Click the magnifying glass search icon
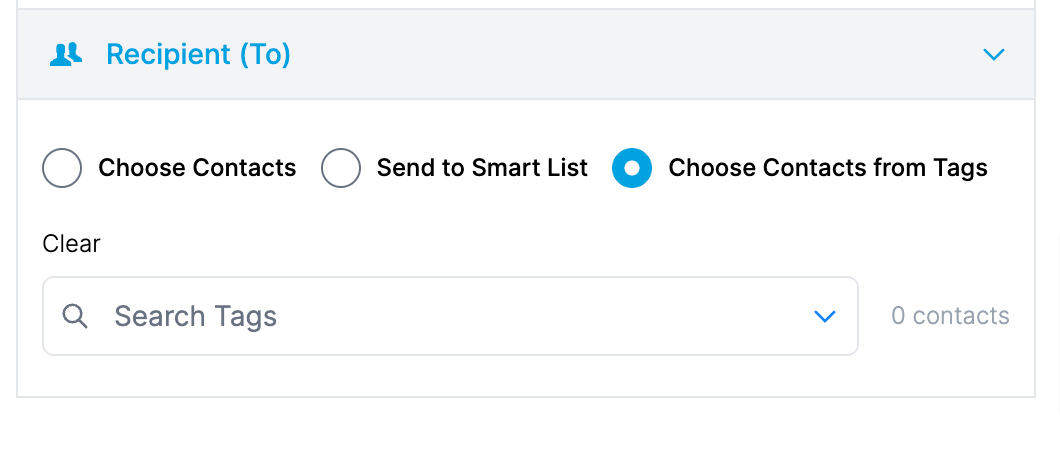Screen dimensions: 1060x450 (75, 316)
